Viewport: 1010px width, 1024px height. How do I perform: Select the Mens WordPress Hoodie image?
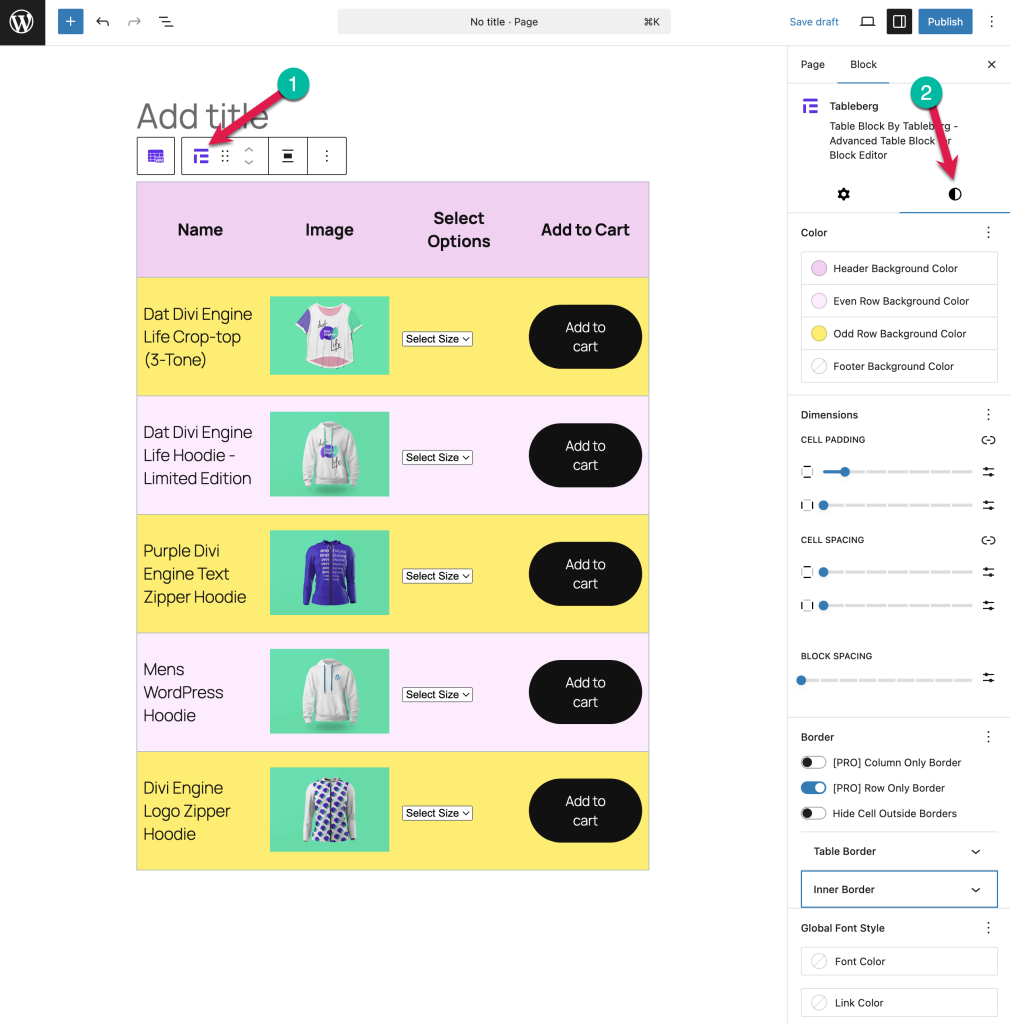pyautogui.click(x=329, y=691)
